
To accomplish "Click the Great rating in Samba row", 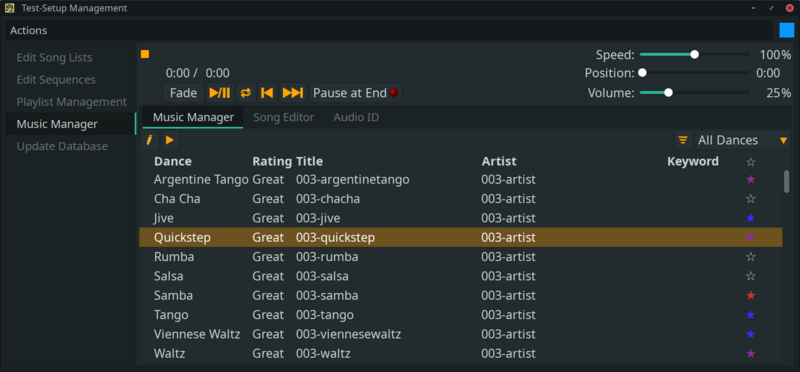I will (x=268, y=295).
